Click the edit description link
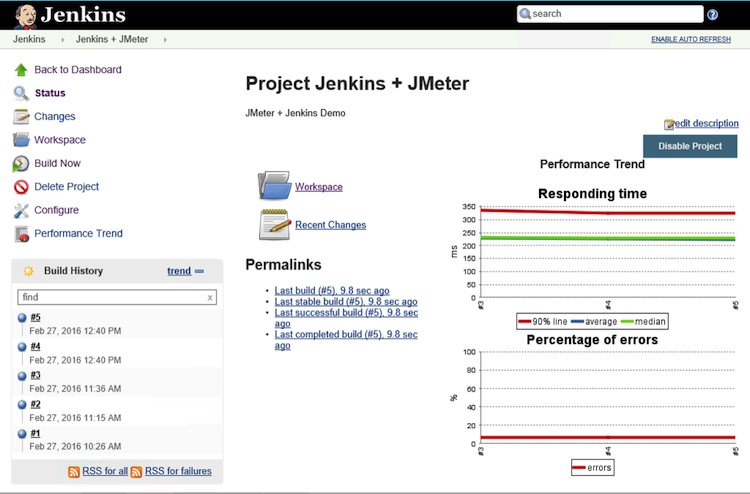This screenshot has height=494, width=750. click(x=706, y=123)
